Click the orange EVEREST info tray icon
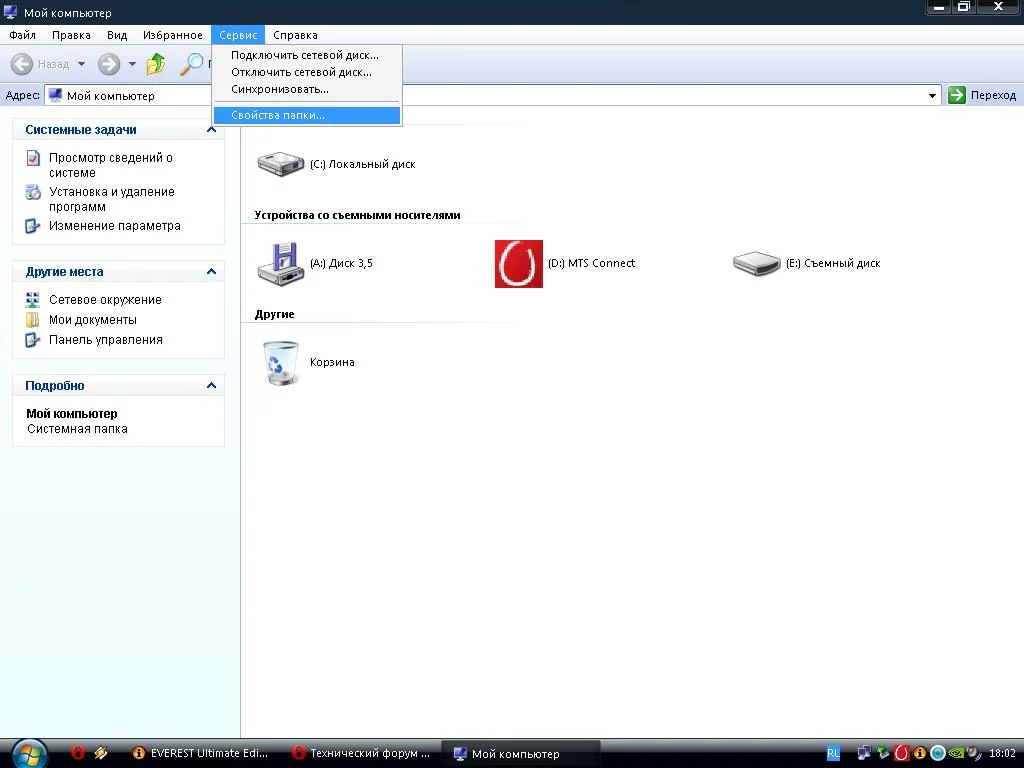Viewport: 1024px width, 768px height. coord(920,753)
